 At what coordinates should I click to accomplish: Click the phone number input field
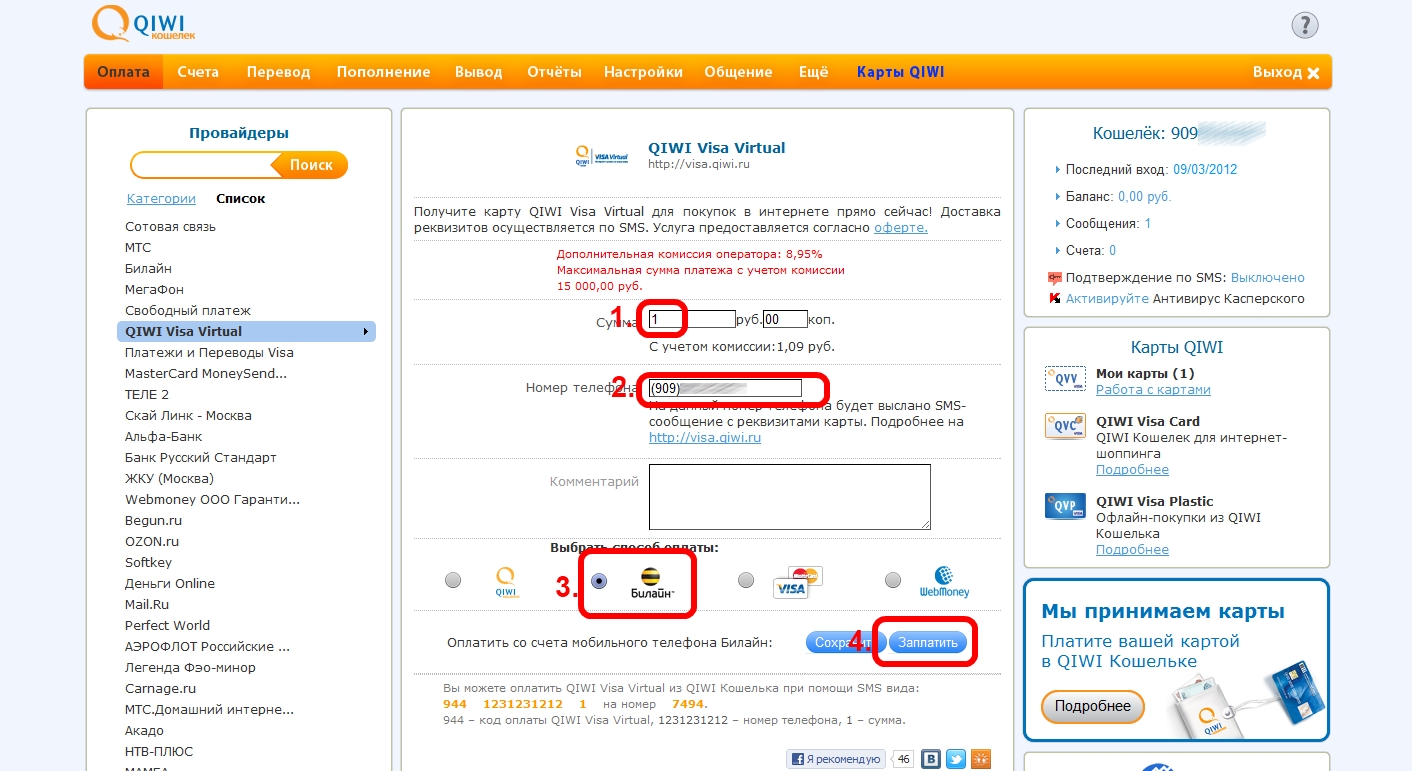click(x=725, y=388)
